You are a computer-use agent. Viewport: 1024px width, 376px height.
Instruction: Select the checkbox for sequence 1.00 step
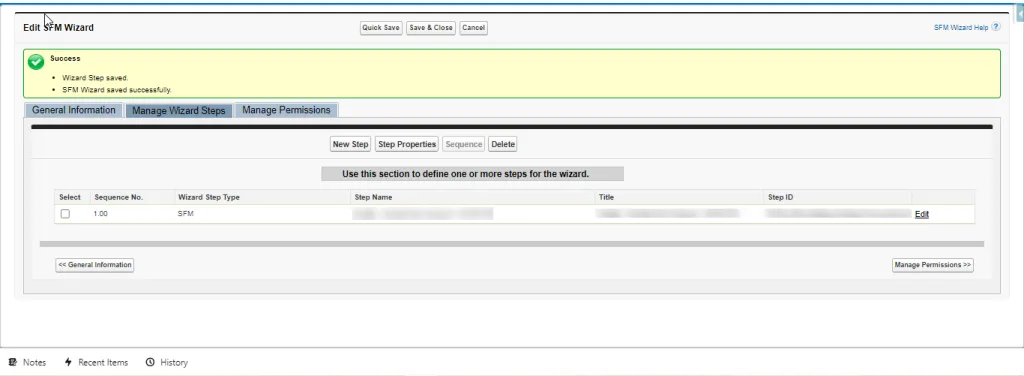tap(65, 213)
